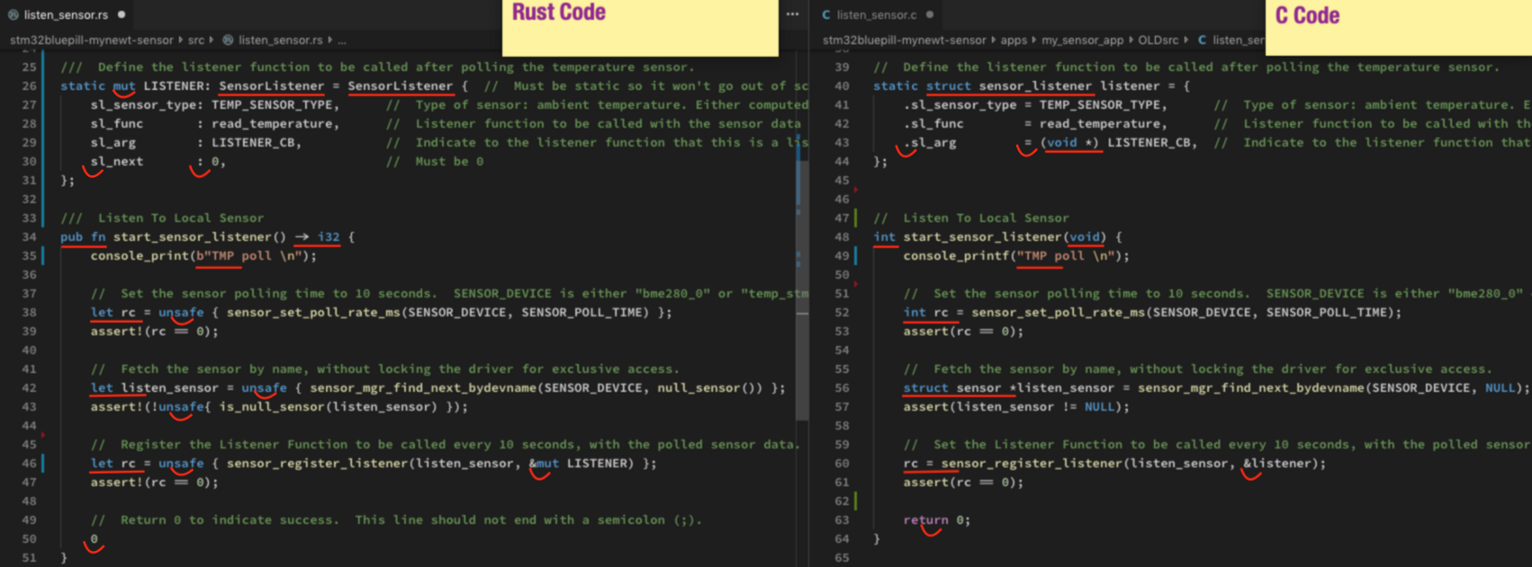Open the my_sensor_app breadcrumb dropdown
The height and width of the screenshot is (567, 1532).
tap(1084, 40)
